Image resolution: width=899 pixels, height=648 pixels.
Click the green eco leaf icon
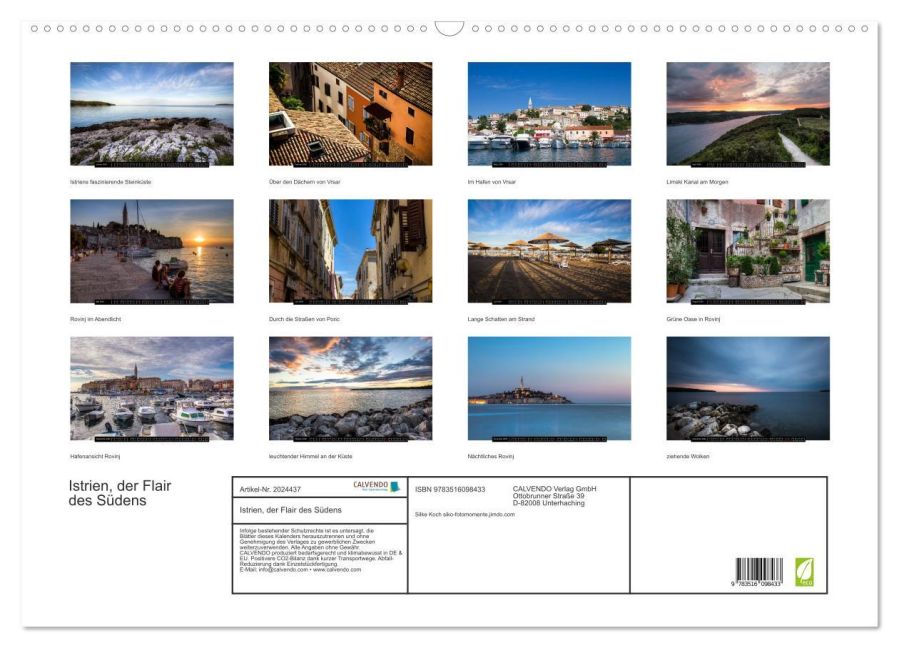804,572
